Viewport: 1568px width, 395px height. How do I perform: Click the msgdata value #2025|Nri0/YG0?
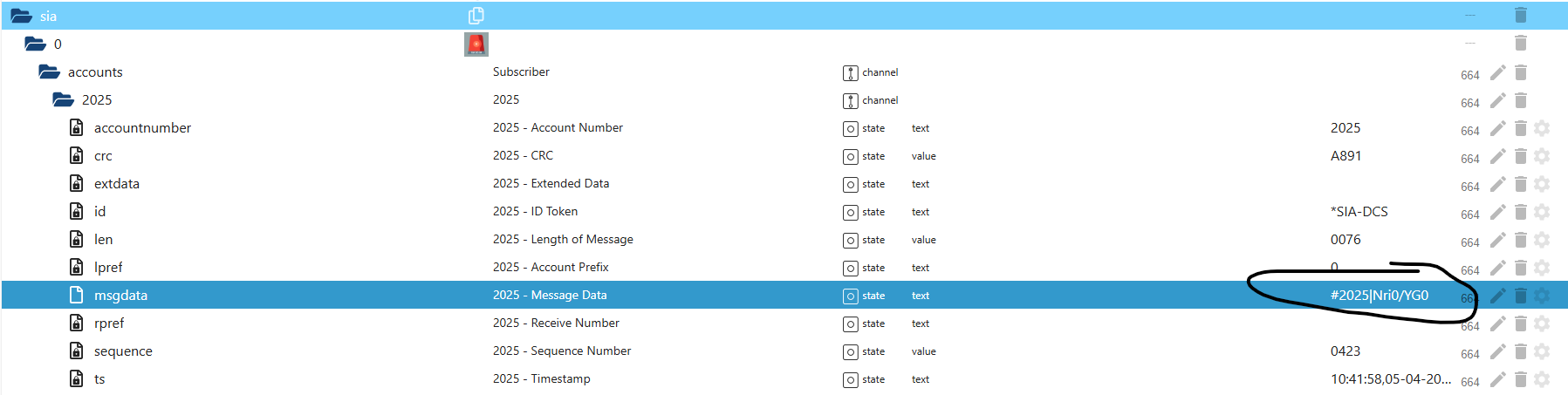1379,296
